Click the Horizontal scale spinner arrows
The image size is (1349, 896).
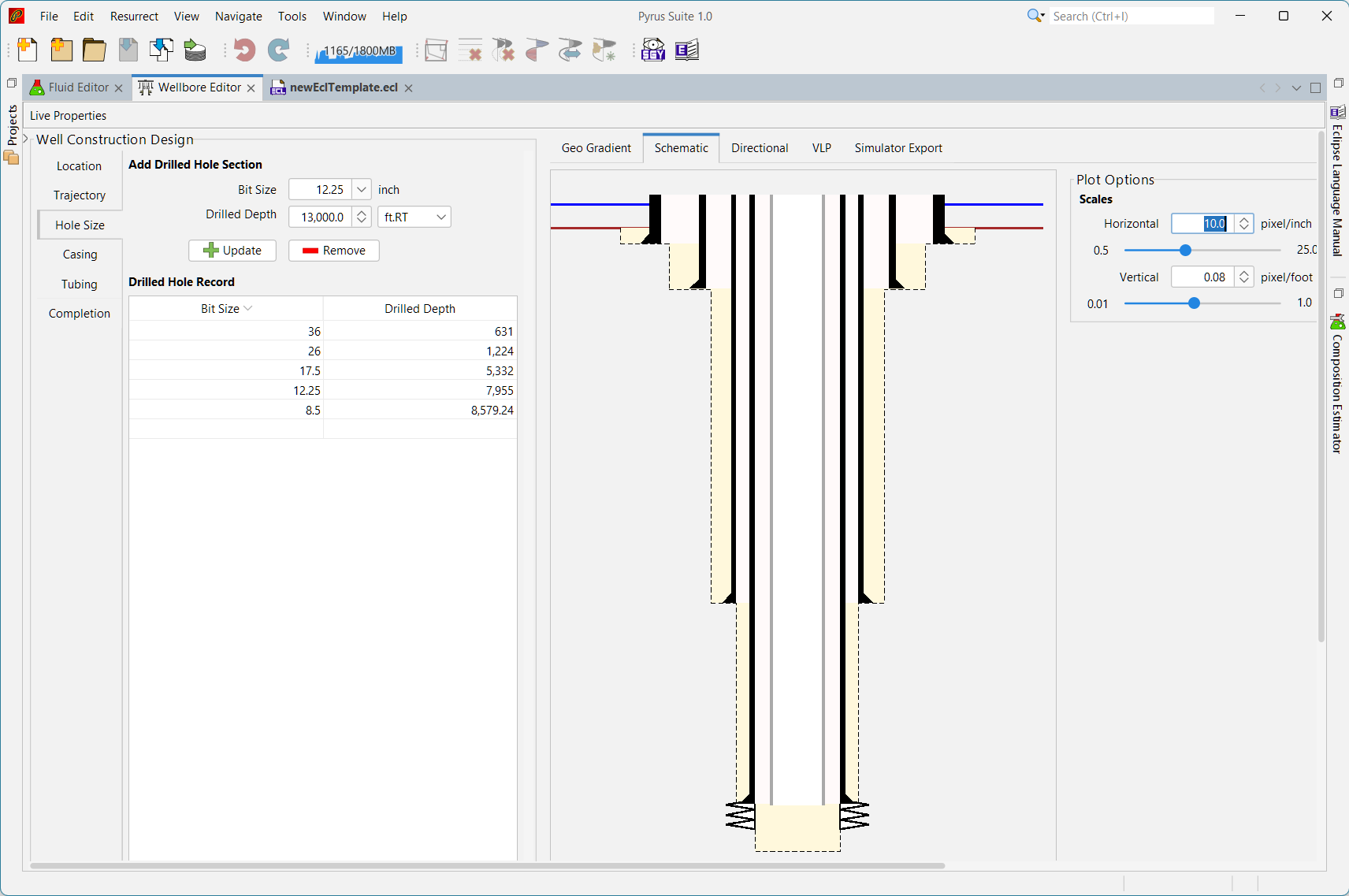point(1244,224)
